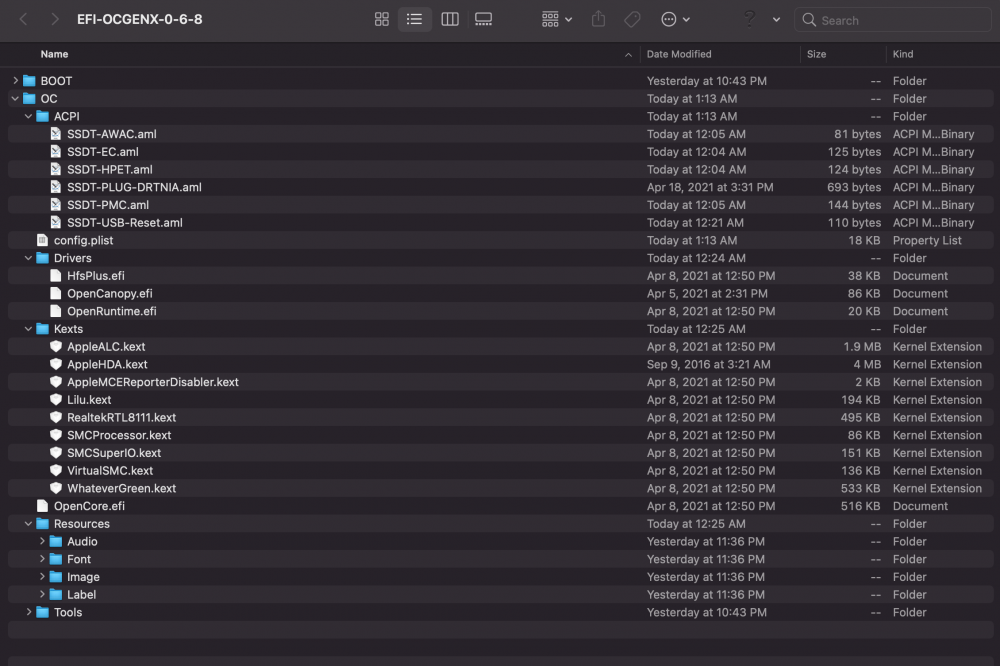Collapse the ACPI folder
The width and height of the screenshot is (1000, 666).
(x=28, y=116)
